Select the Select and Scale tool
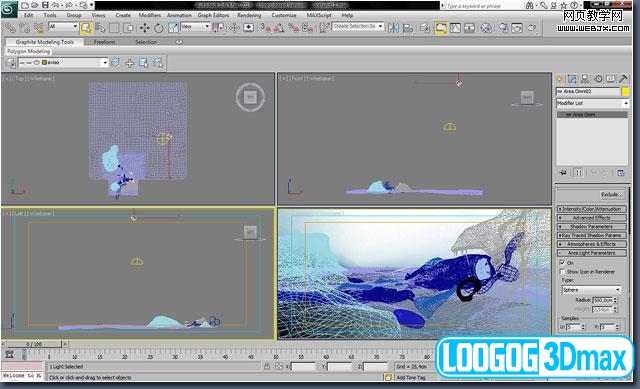Viewport: 640px width, 389px height. coord(173,28)
